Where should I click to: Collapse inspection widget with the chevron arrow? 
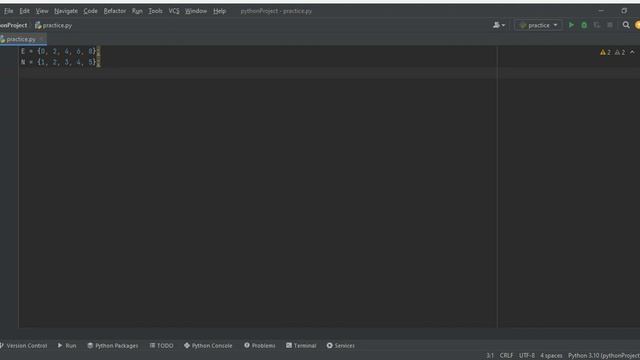632,52
